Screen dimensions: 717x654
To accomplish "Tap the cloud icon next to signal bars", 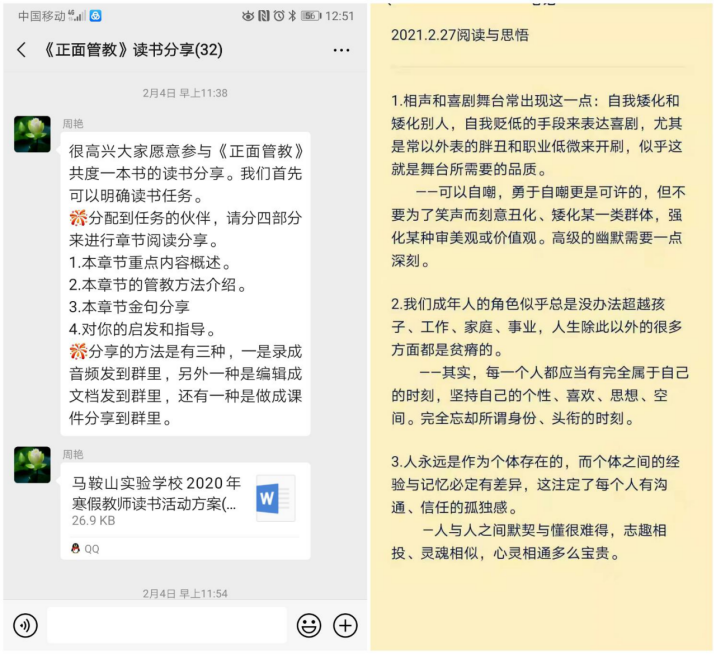I will (95, 16).
